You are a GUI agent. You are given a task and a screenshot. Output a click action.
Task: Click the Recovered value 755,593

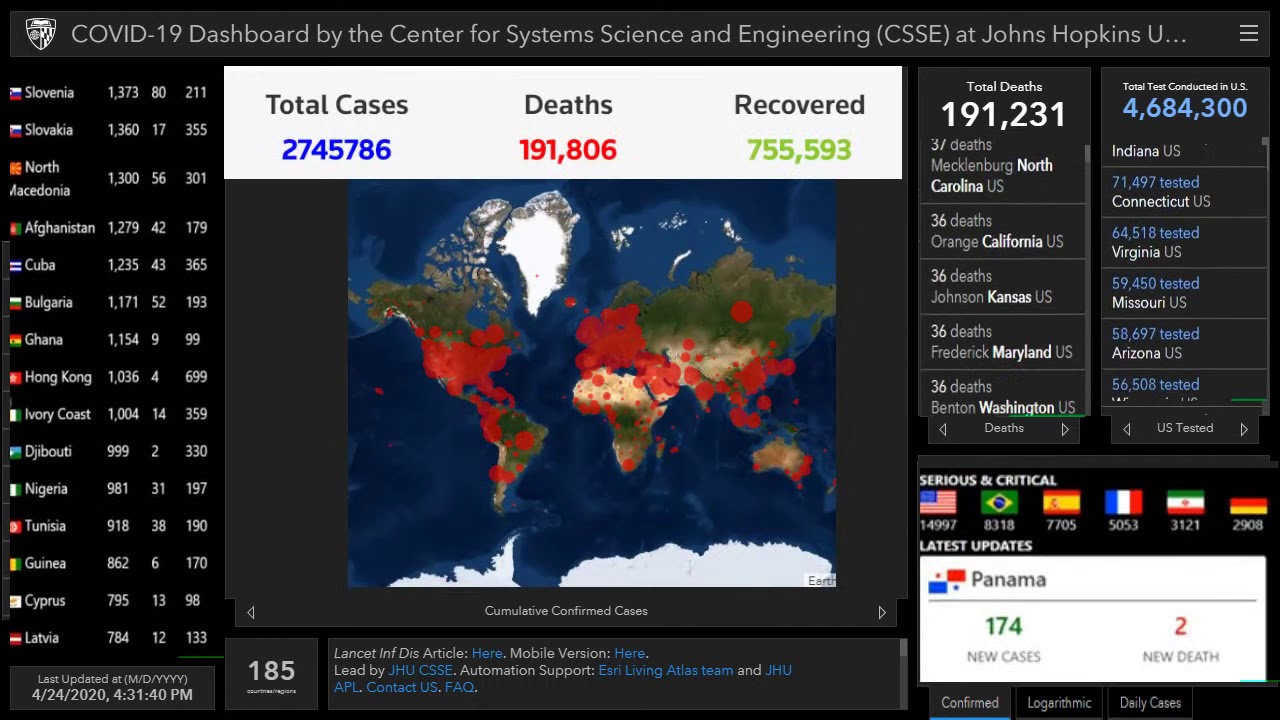pos(799,150)
